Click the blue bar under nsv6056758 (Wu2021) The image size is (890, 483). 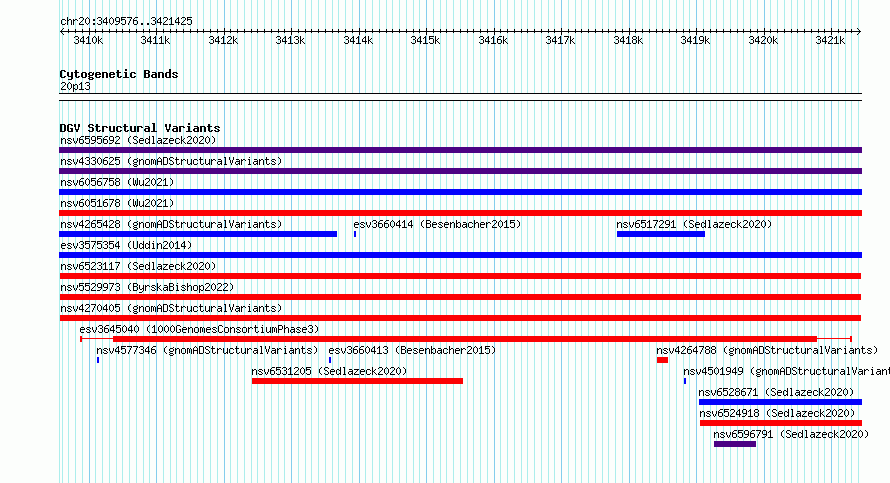click(x=460, y=192)
